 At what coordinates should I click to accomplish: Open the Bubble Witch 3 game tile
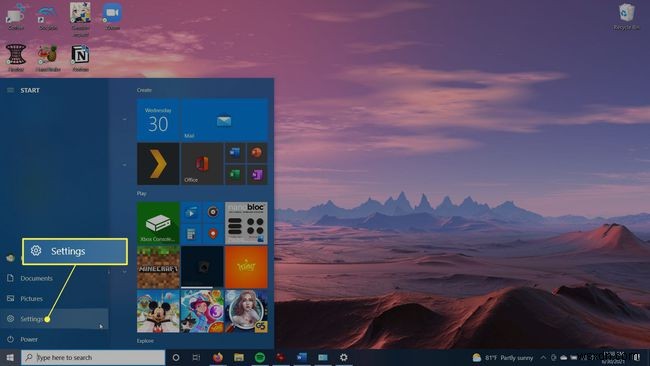click(x=202, y=311)
